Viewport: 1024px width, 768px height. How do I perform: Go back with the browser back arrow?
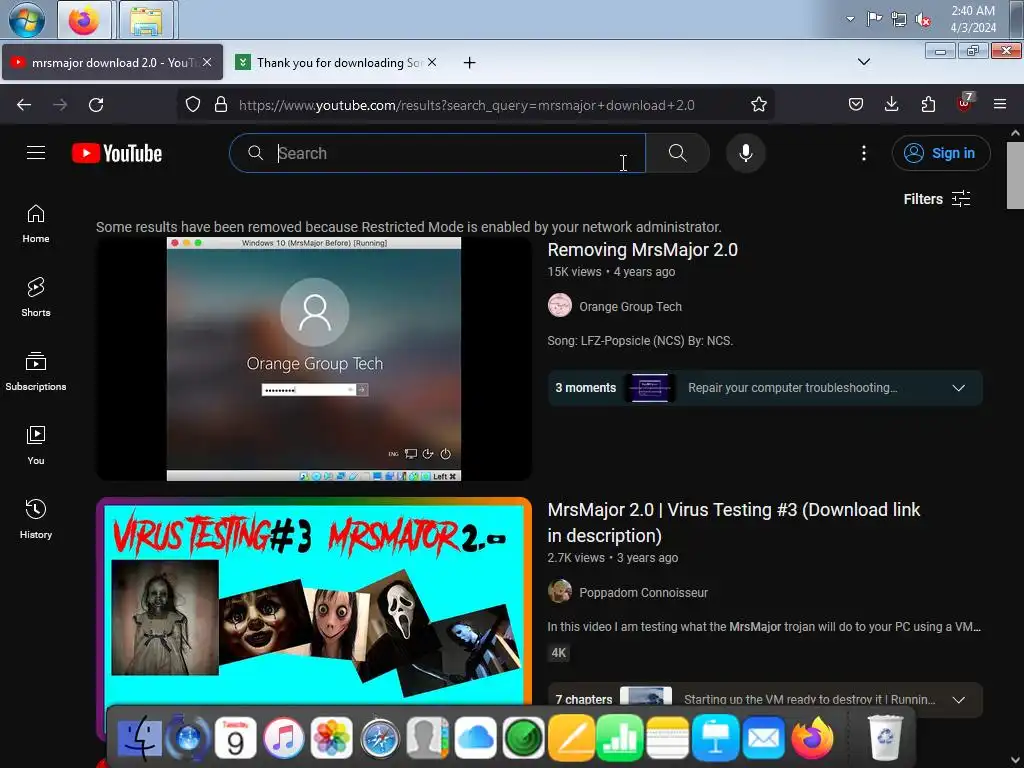24,104
